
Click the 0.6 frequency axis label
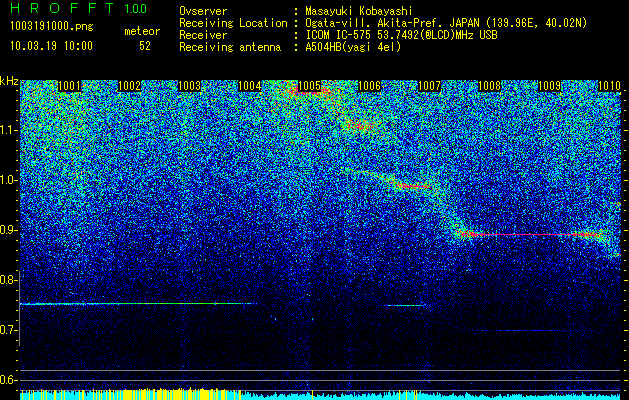[x=8, y=380]
